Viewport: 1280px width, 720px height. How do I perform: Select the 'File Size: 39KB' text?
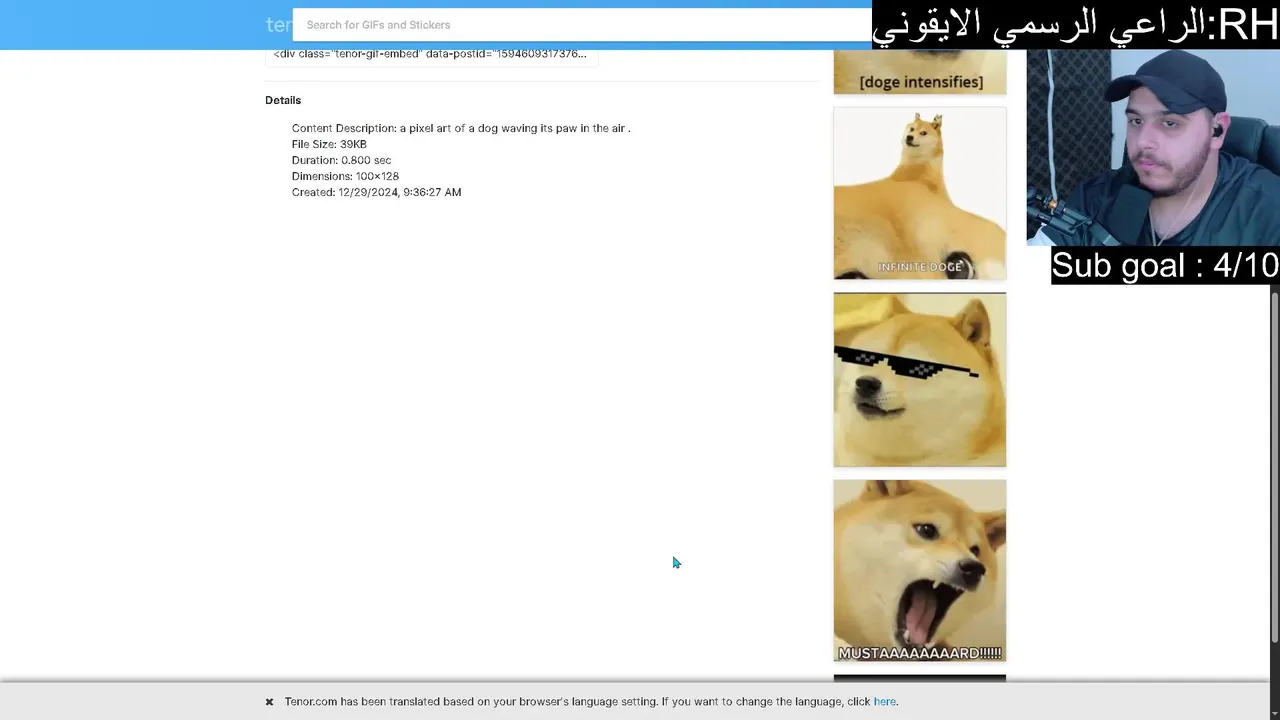(x=329, y=144)
